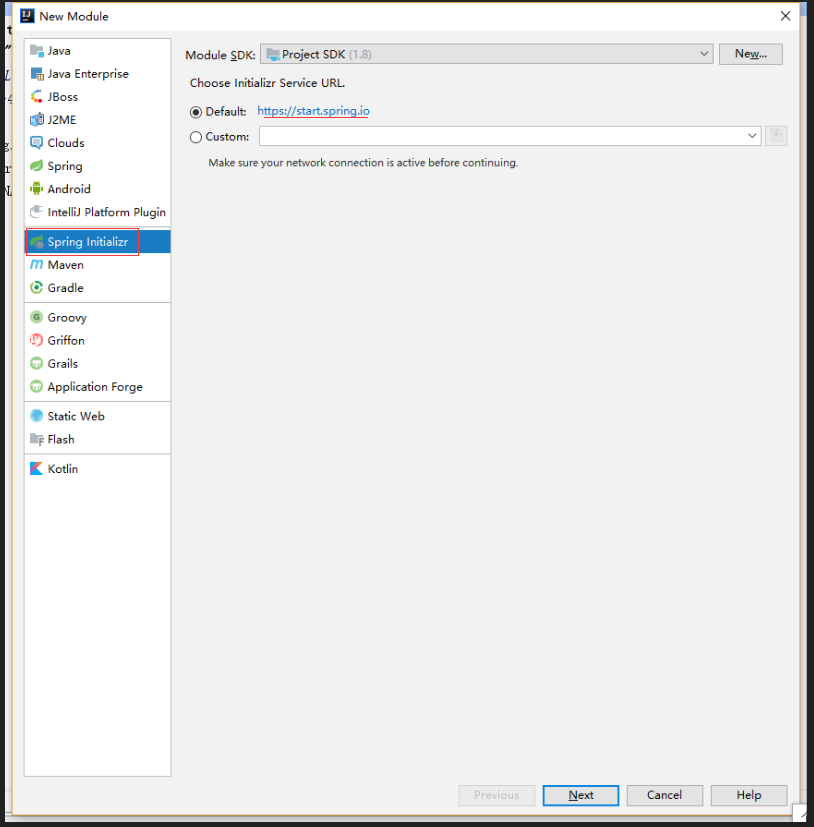Choose the Maven module icon
The width and height of the screenshot is (814, 827).
click(x=36, y=265)
